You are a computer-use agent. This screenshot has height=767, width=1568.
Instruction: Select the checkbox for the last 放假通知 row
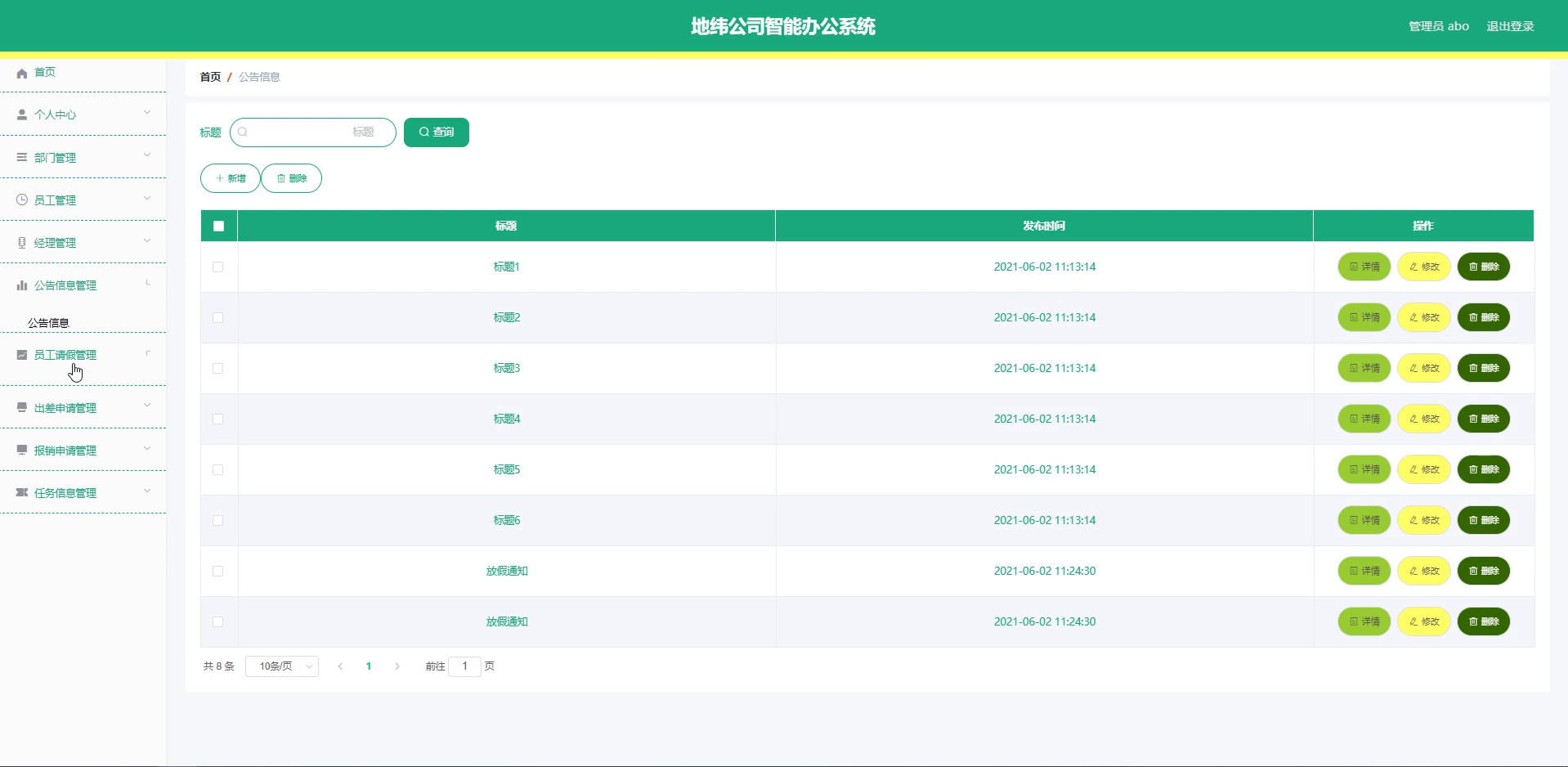[x=217, y=621]
